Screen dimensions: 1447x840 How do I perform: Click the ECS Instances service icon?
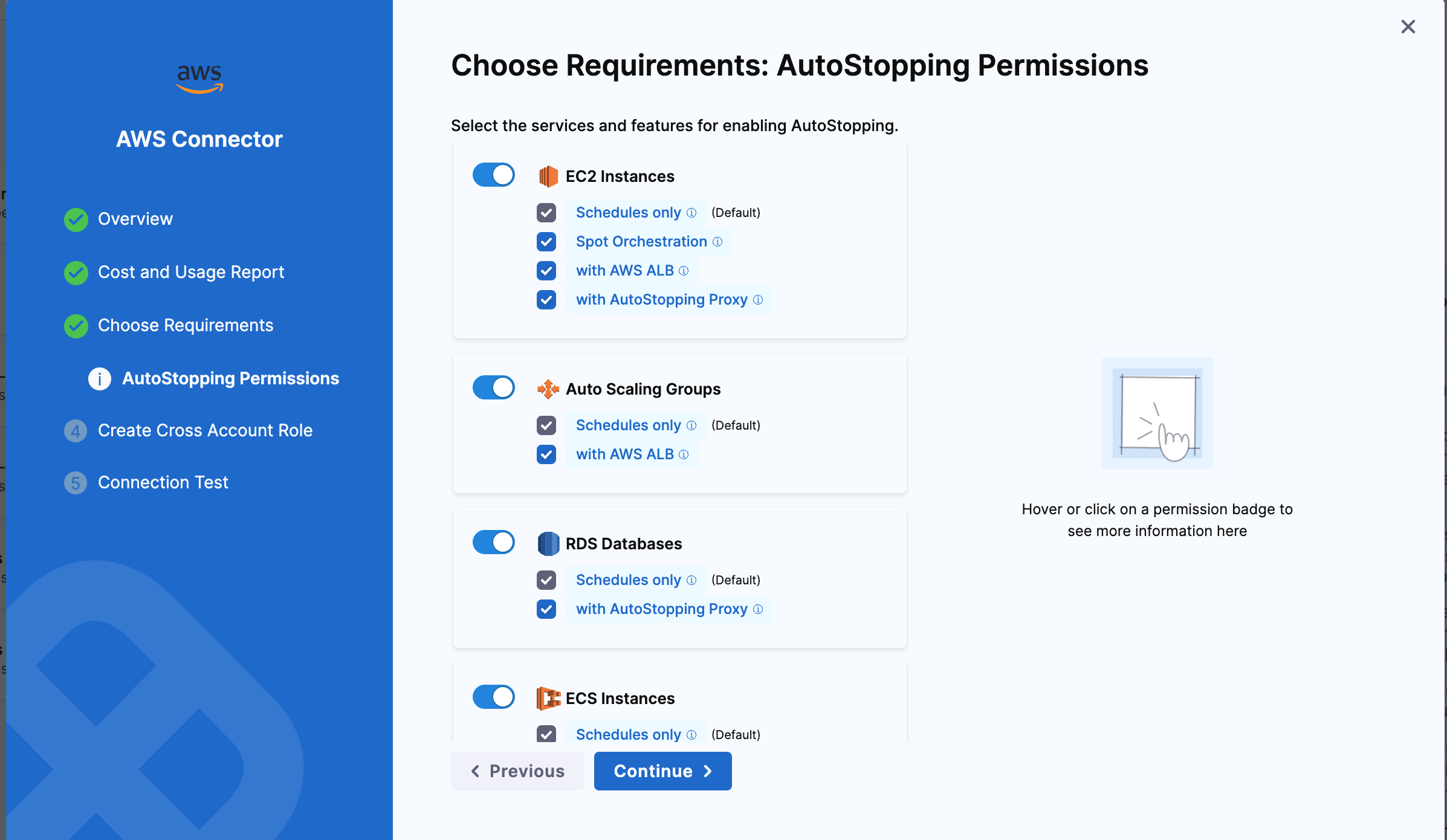pos(548,699)
